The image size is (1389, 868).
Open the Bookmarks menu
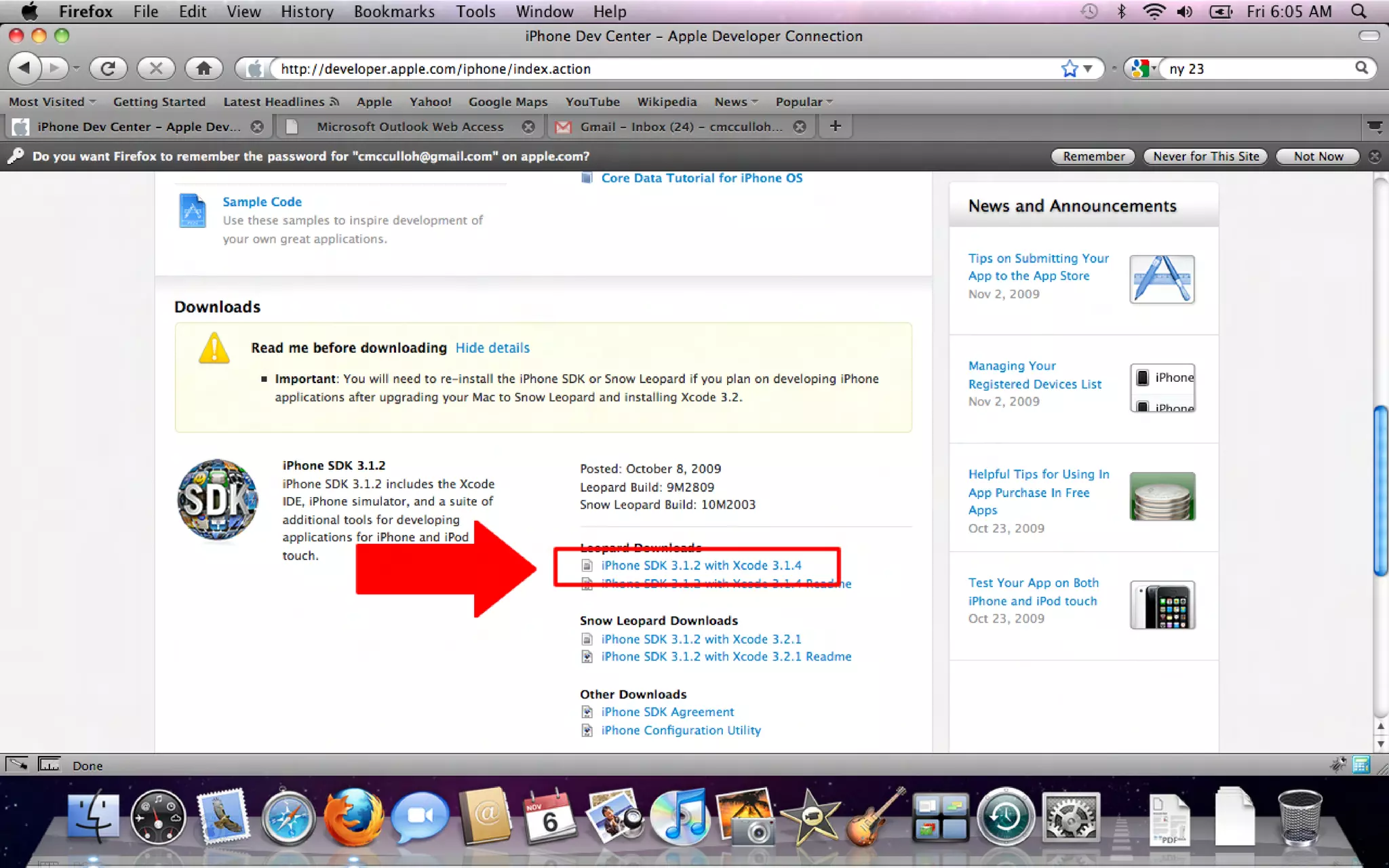(394, 12)
